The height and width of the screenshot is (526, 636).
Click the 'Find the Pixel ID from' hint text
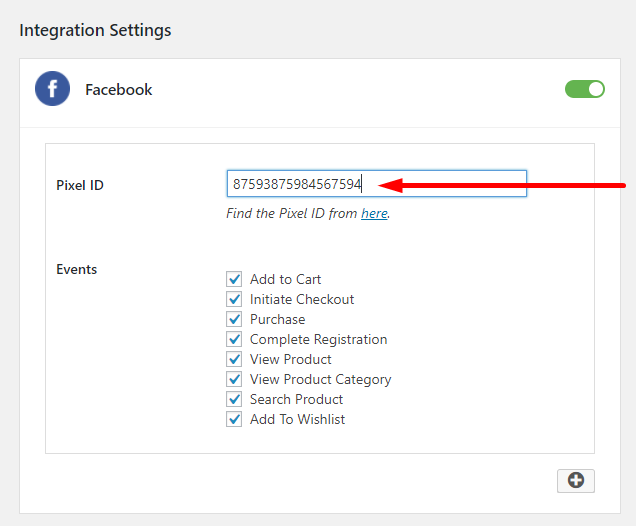(x=292, y=213)
